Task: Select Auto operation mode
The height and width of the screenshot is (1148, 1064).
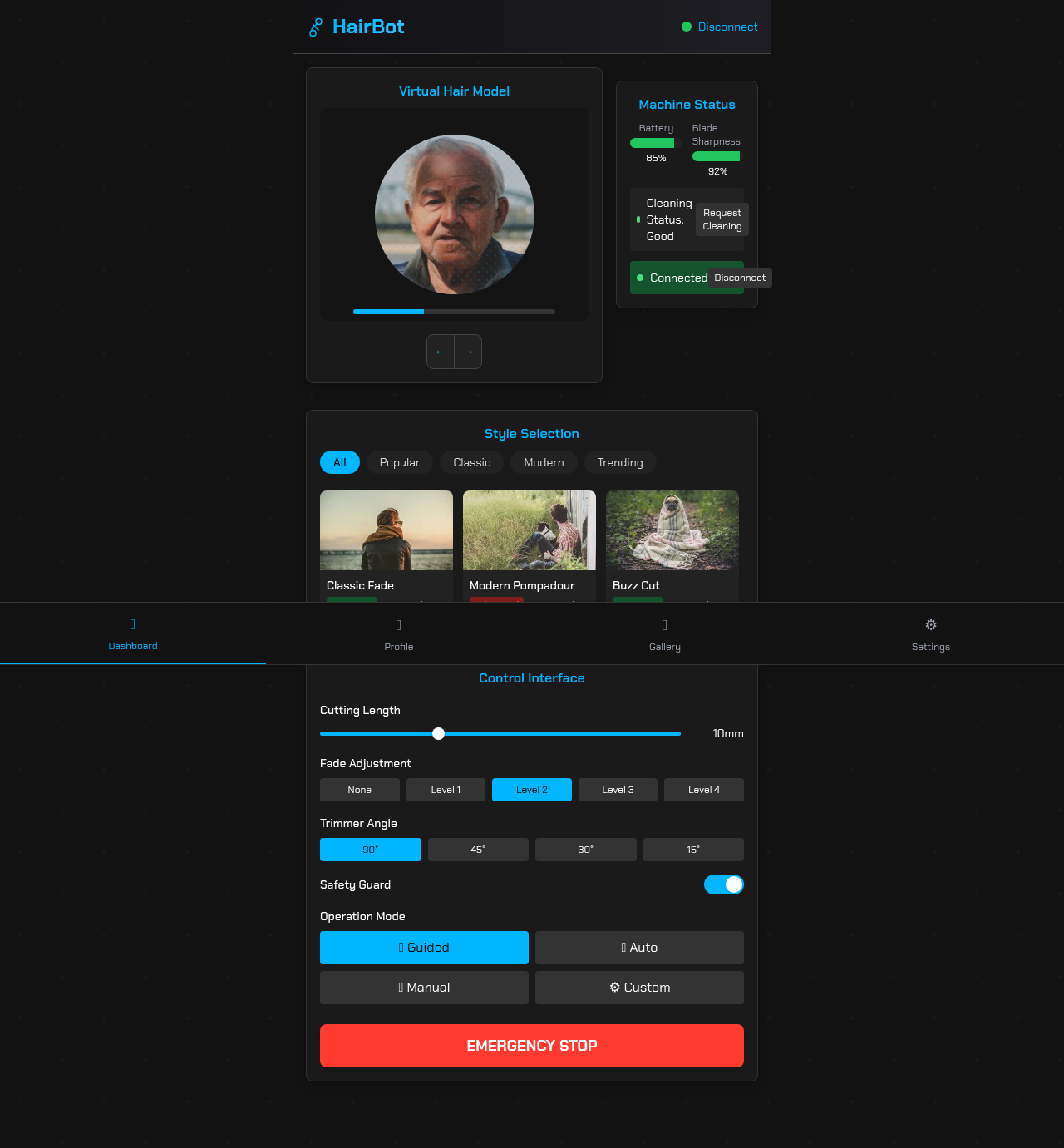Action: [639, 947]
